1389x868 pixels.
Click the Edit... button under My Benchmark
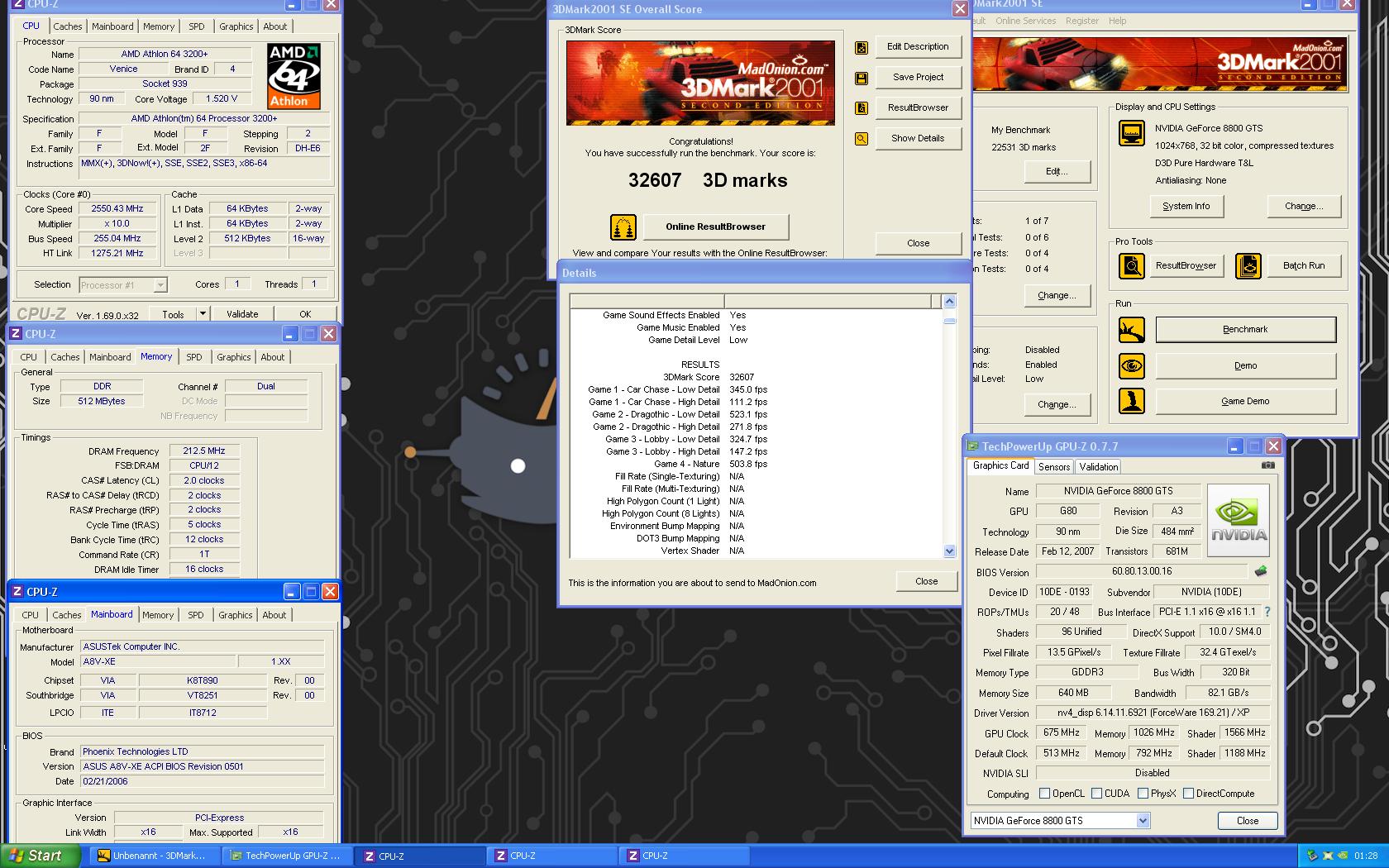click(x=1057, y=171)
